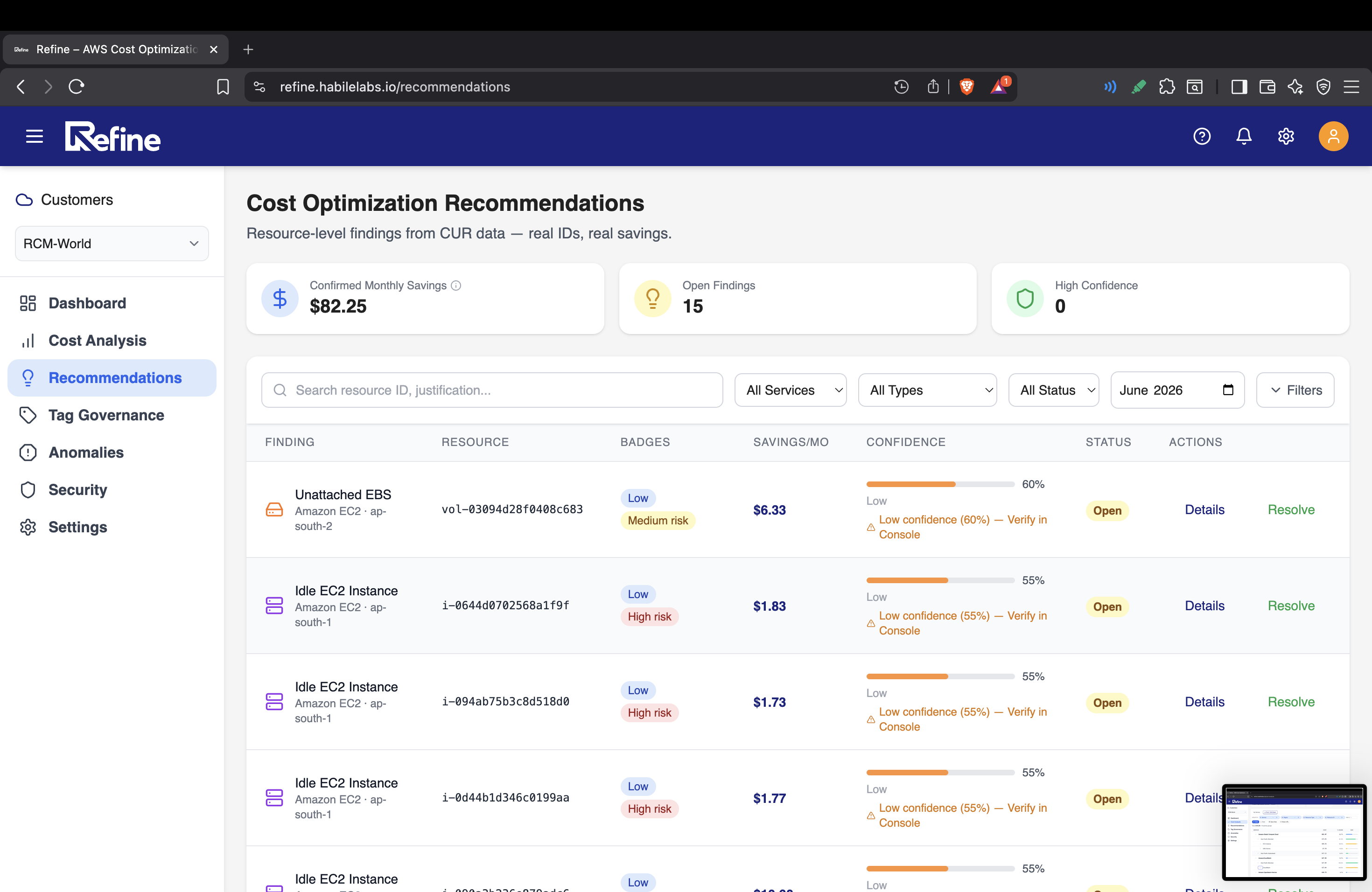Open Settings in sidebar
The height and width of the screenshot is (892, 1372).
click(x=112, y=527)
